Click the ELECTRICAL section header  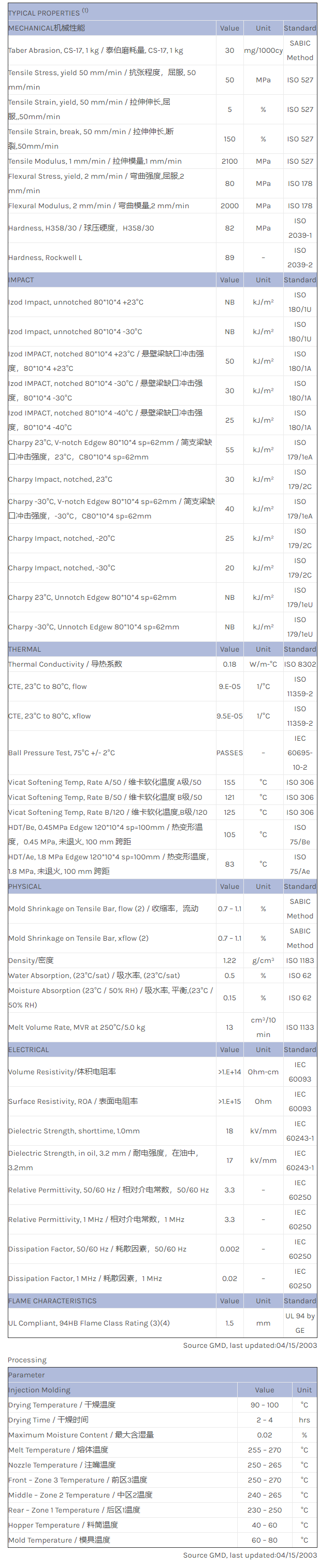pyautogui.click(x=28, y=1049)
